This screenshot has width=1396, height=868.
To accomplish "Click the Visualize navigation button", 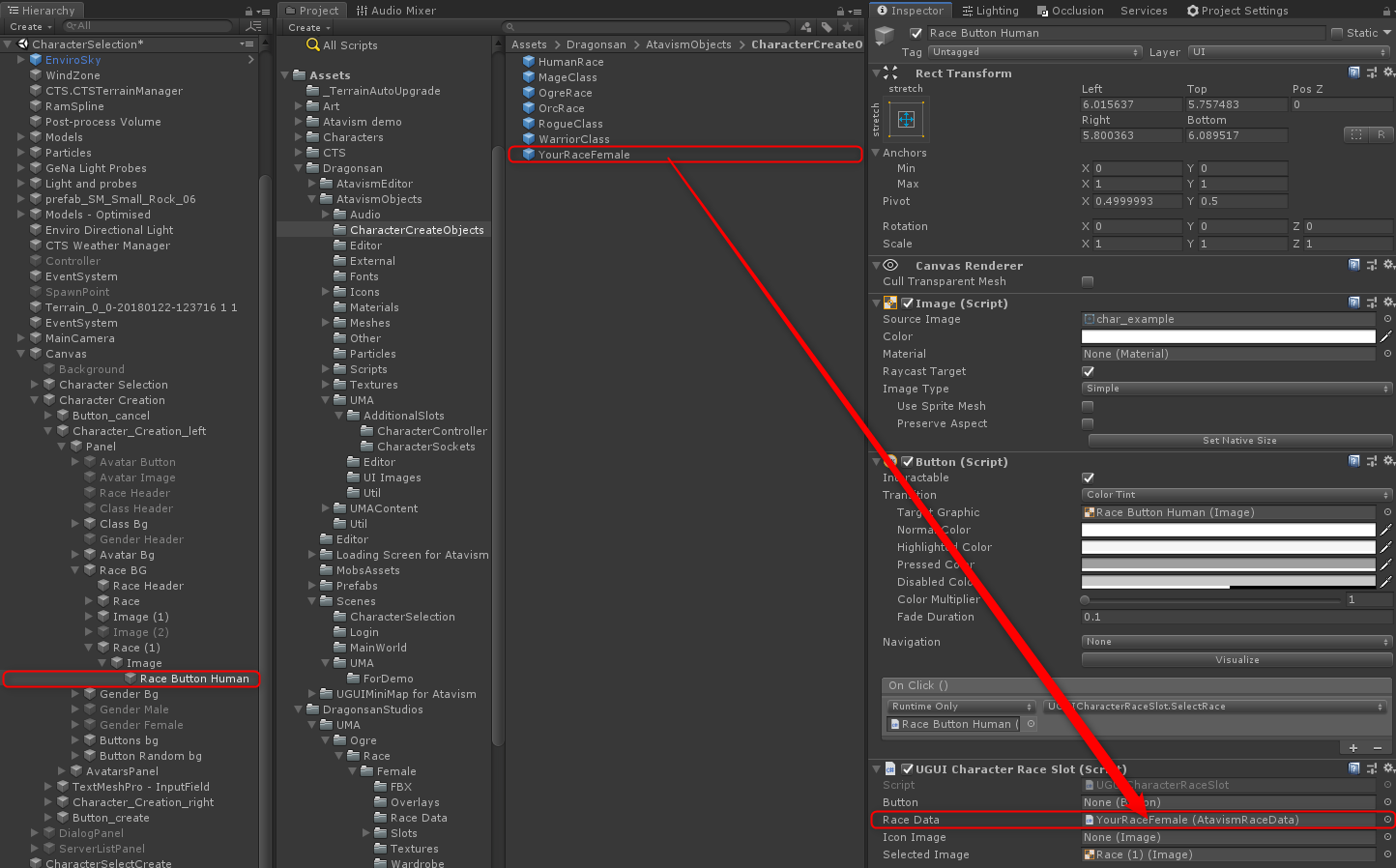I will click(1236, 660).
